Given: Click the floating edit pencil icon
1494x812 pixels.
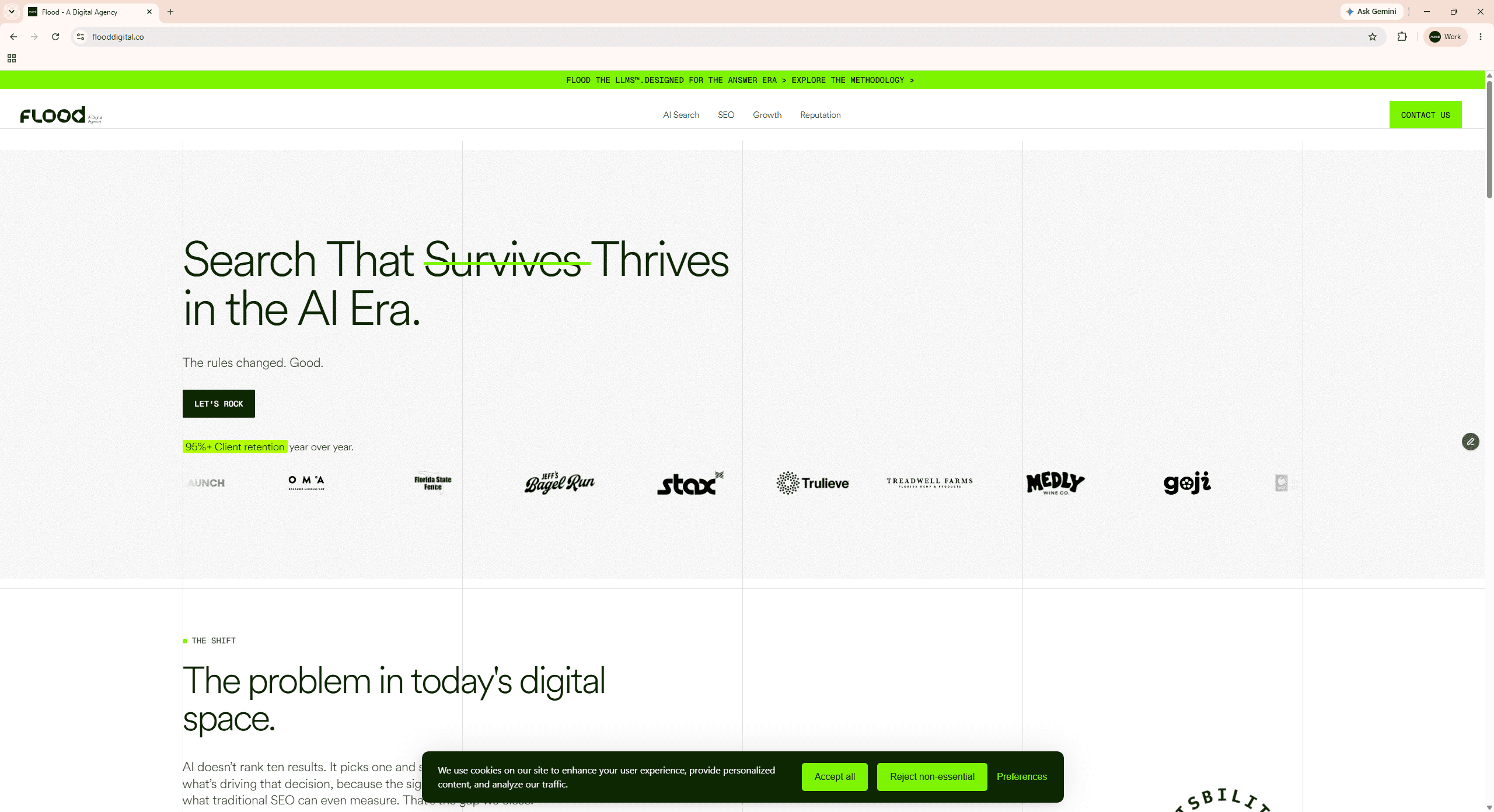Looking at the screenshot, I should coord(1470,442).
